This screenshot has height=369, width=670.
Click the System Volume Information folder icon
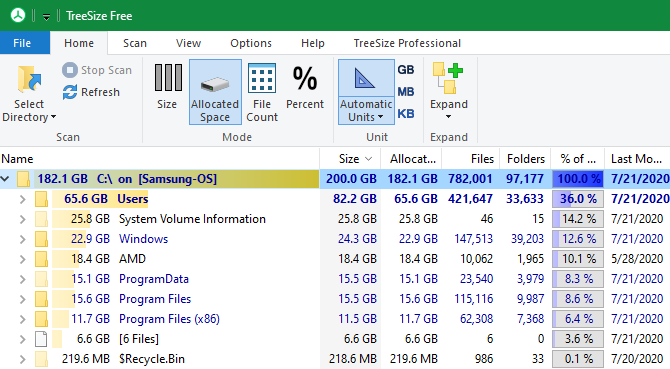point(41,219)
